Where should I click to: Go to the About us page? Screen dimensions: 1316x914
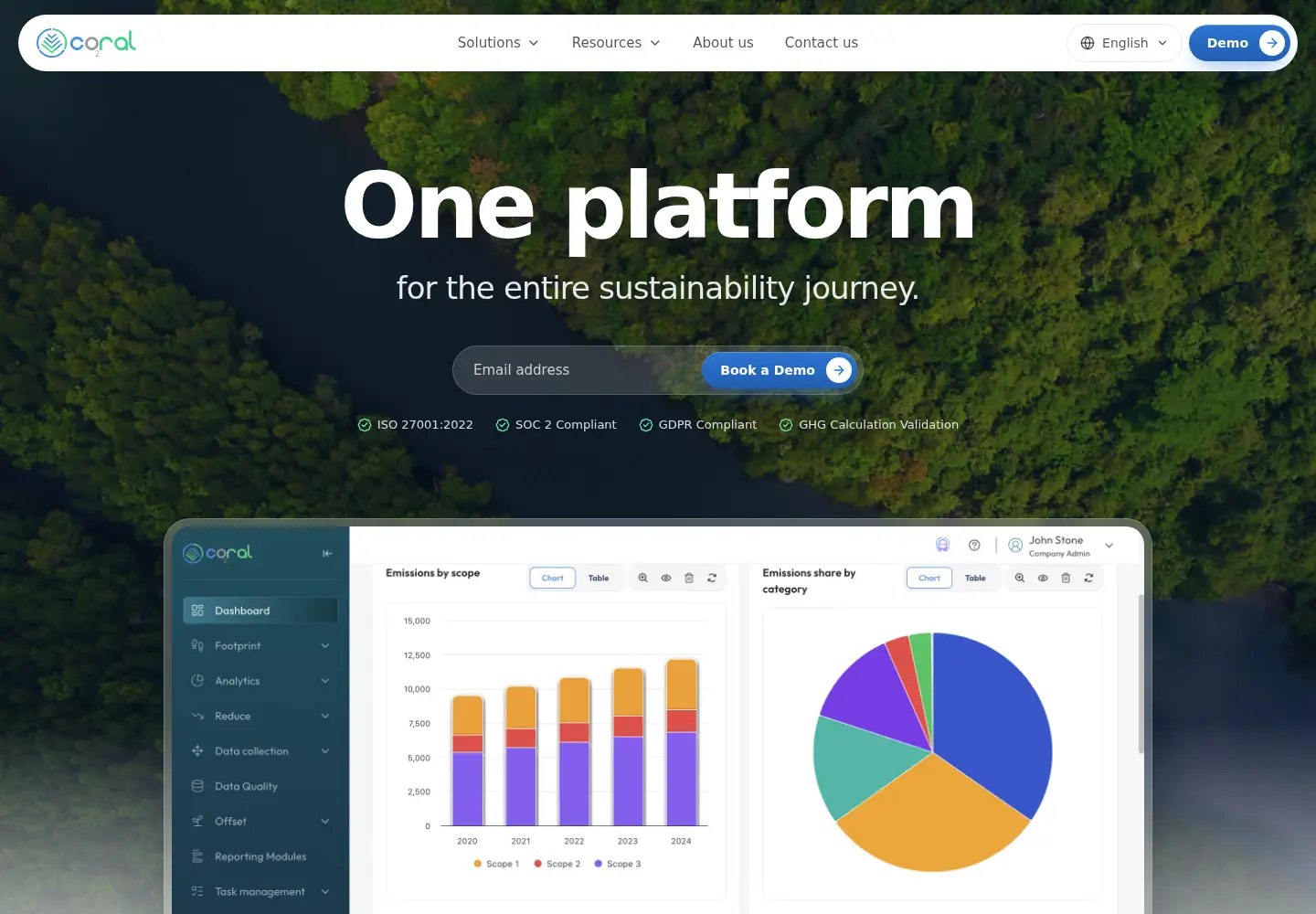tap(723, 43)
